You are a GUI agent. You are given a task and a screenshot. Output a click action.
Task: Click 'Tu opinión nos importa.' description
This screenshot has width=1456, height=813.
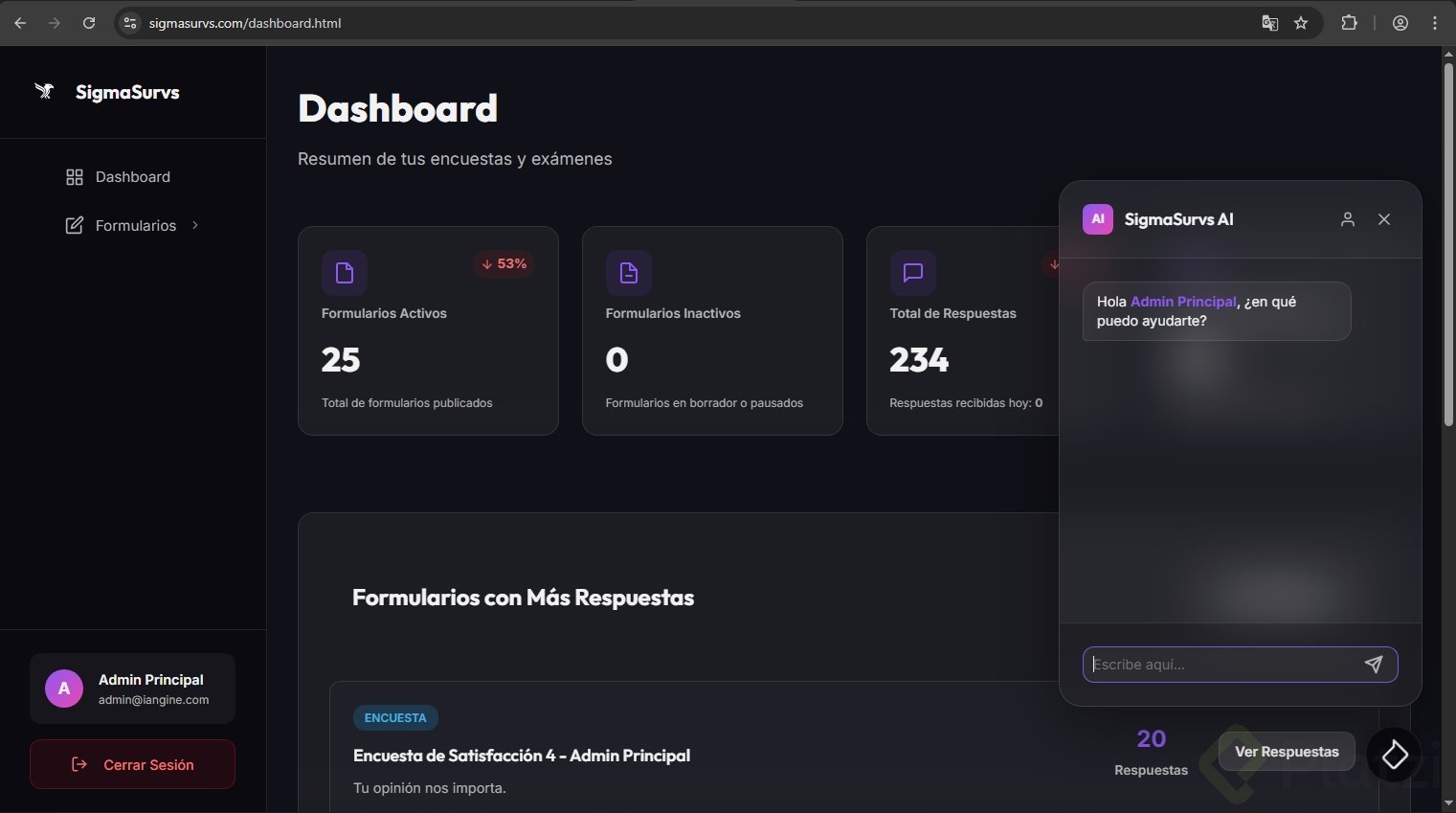430,788
